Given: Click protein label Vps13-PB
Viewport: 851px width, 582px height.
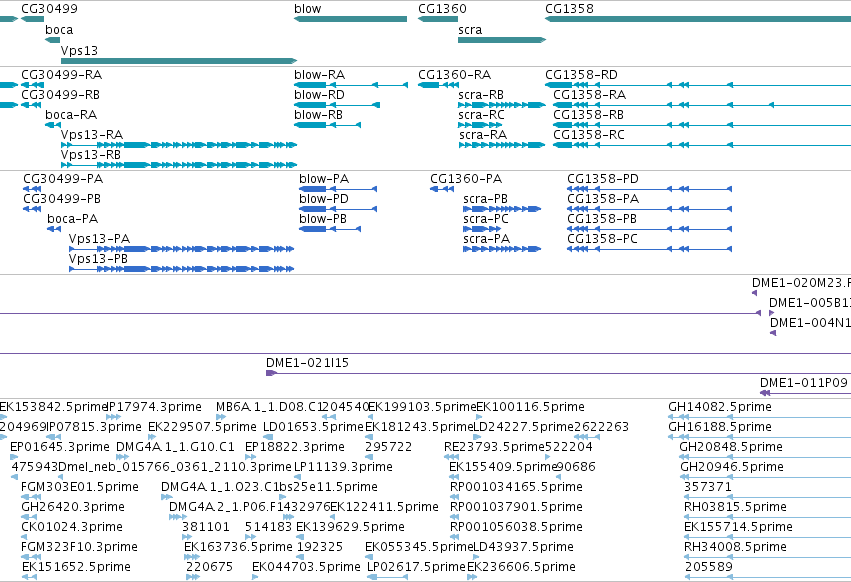Looking at the screenshot, I should 98,259.
